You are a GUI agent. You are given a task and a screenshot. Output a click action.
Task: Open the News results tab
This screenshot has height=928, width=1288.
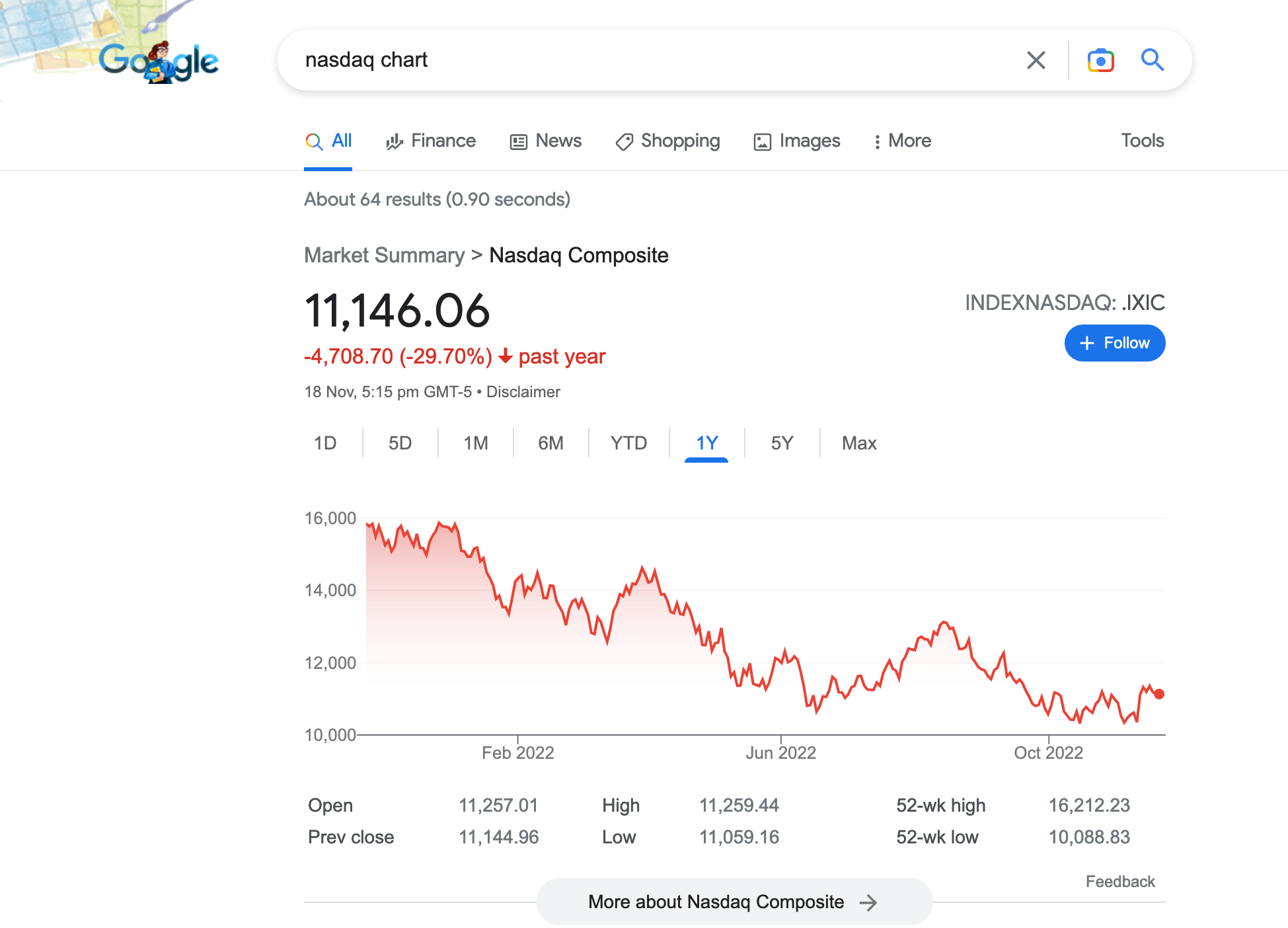pyautogui.click(x=546, y=141)
